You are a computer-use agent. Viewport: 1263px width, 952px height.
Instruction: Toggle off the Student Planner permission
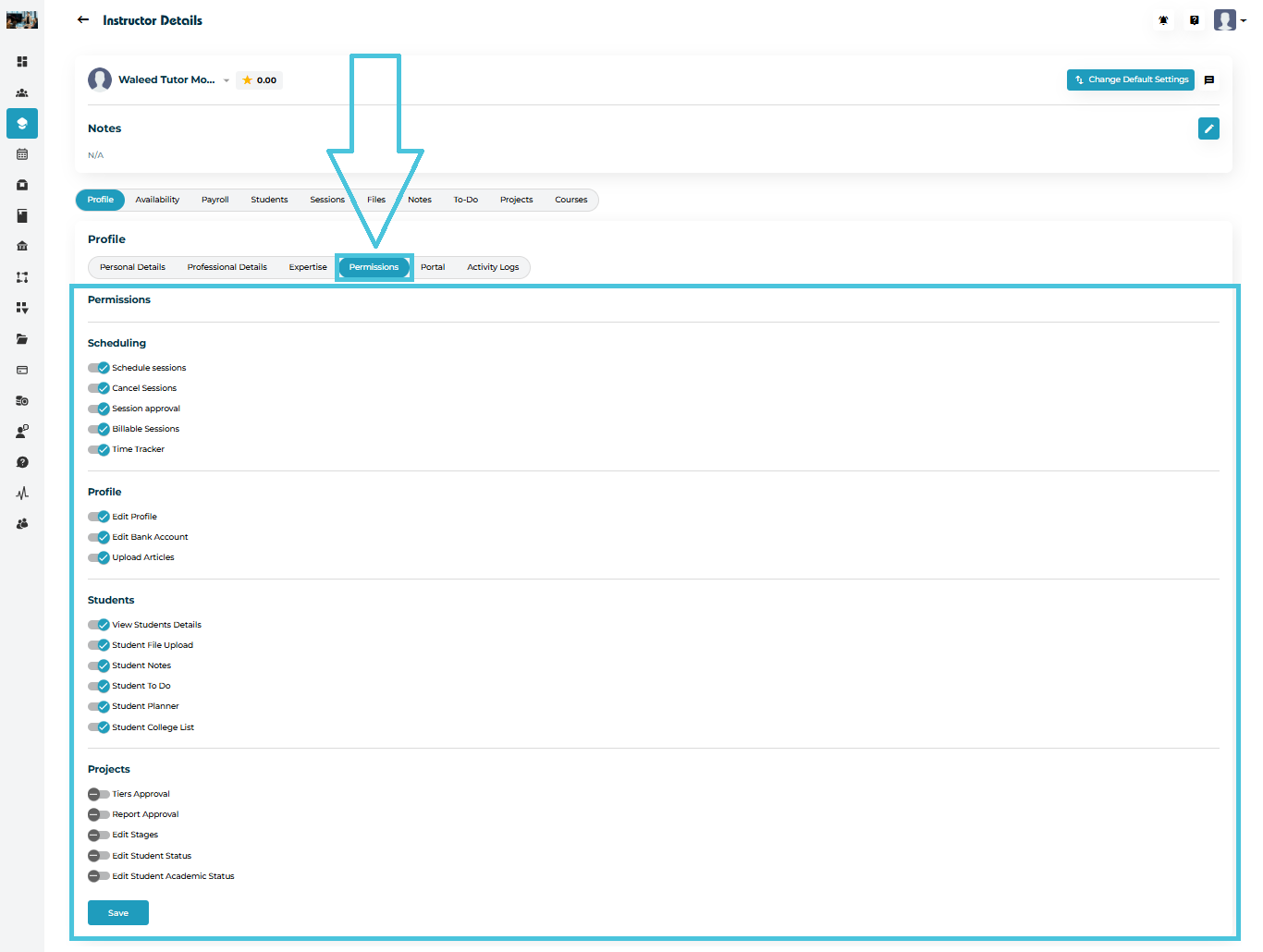click(99, 706)
